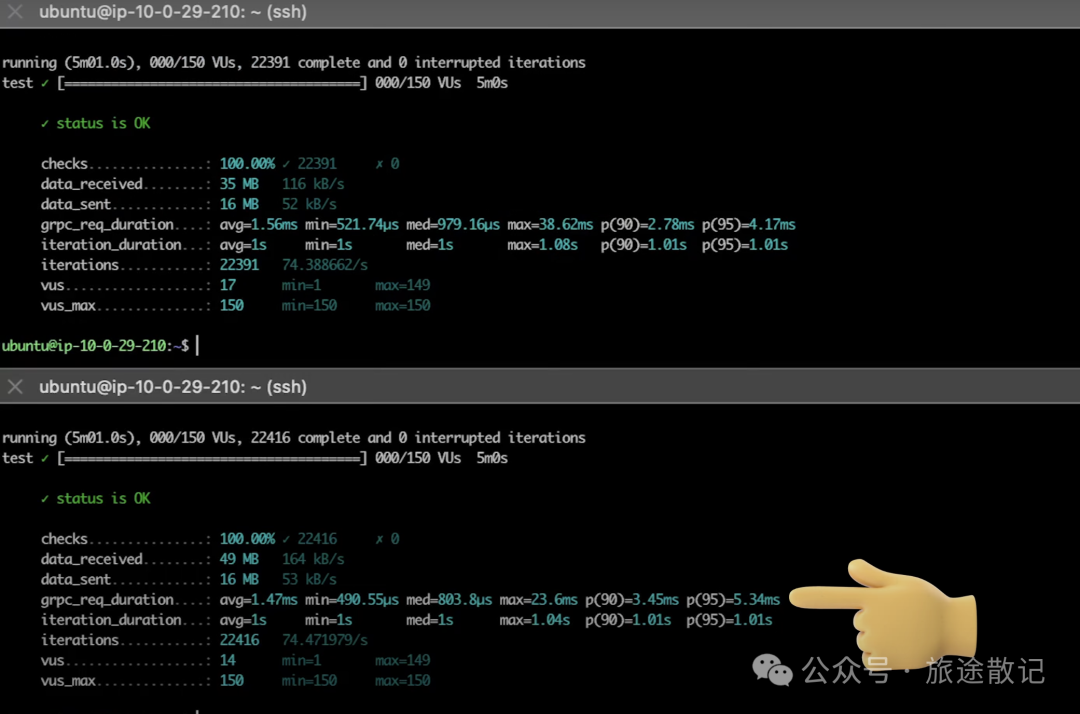Click upper iterations count 22391

pyautogui.click(x=239, y=265)
